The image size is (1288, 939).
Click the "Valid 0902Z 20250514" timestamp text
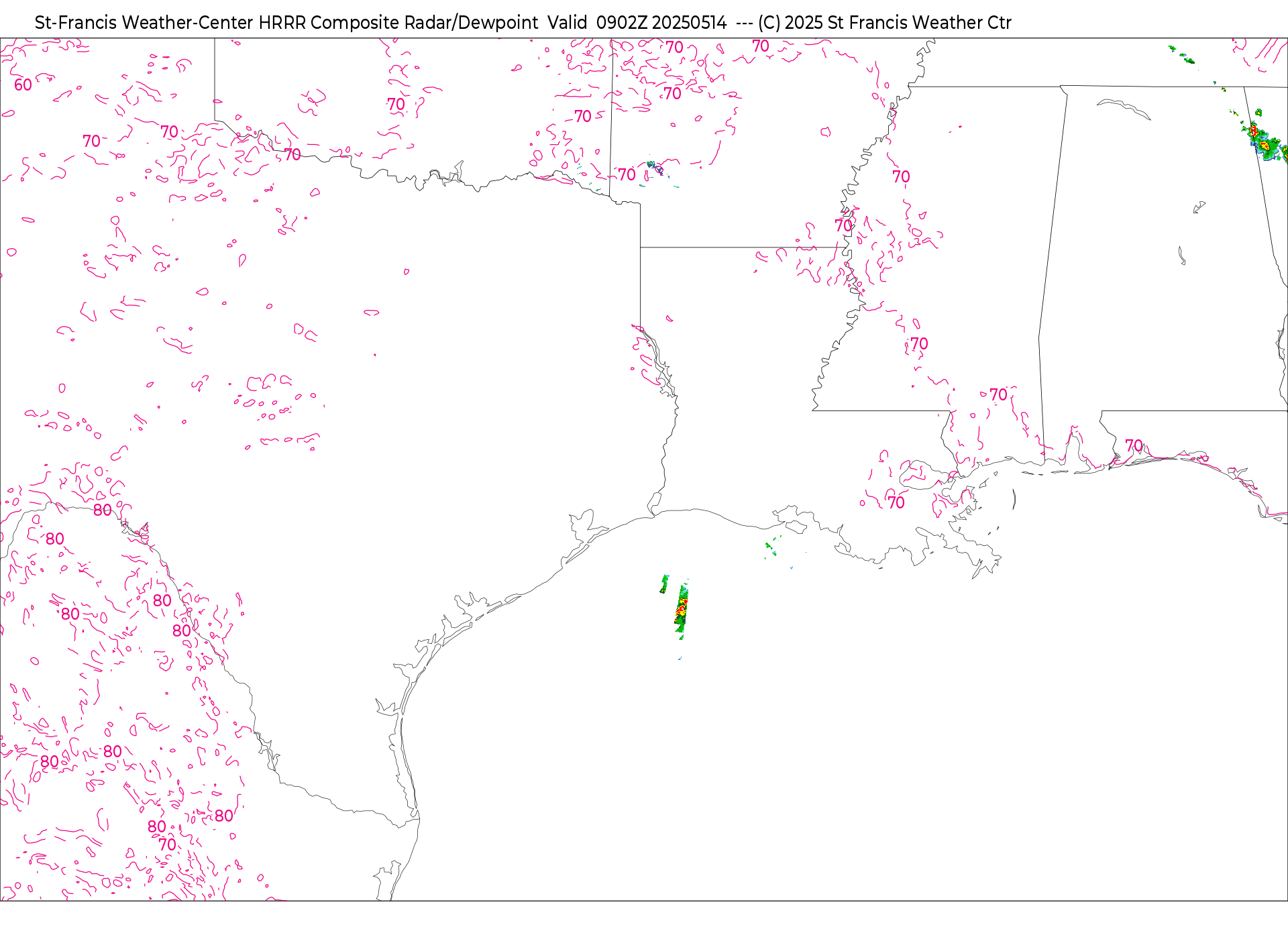coord(637,23)
